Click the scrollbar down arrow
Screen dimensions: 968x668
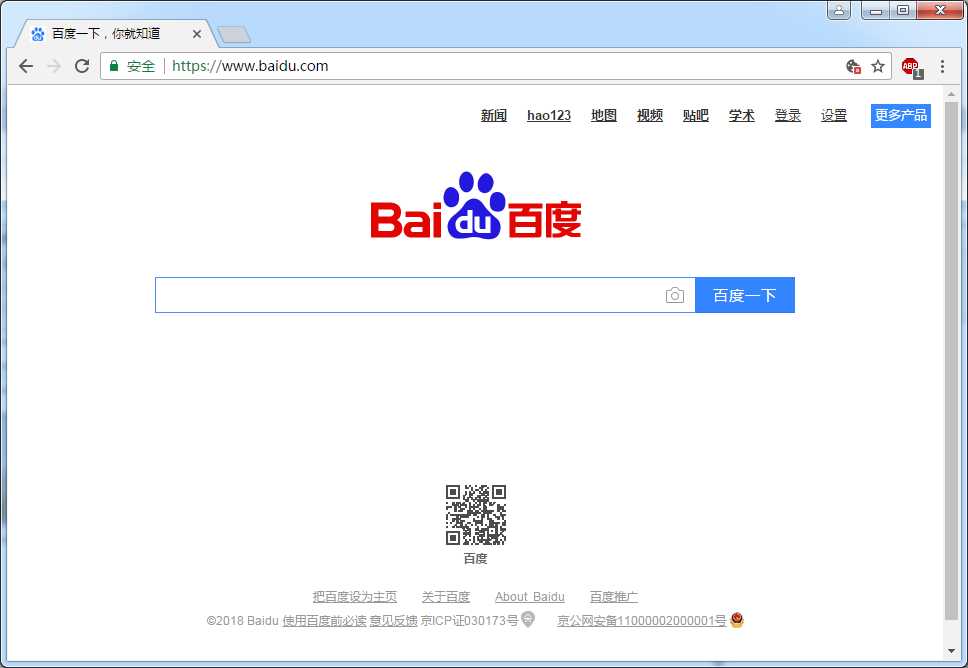click(x=951, y=651)
